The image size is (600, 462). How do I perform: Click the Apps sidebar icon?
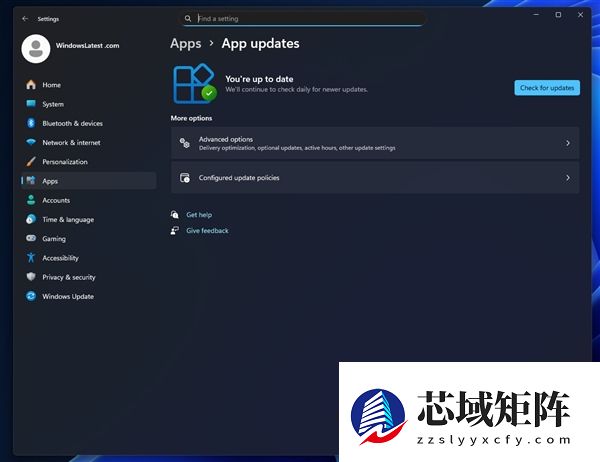coord(31,181)
